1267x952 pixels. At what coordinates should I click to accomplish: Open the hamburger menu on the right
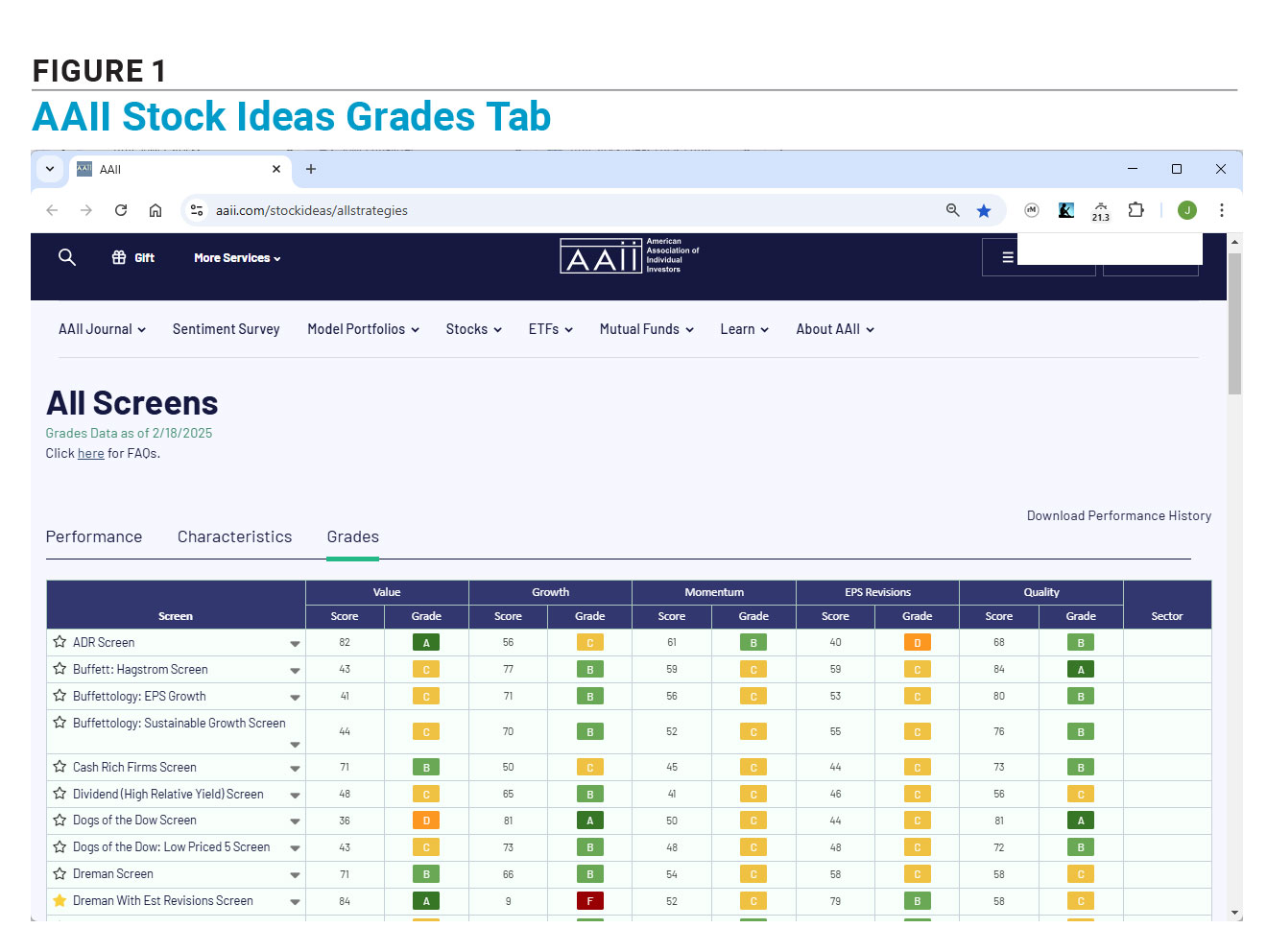point(1006,256)
